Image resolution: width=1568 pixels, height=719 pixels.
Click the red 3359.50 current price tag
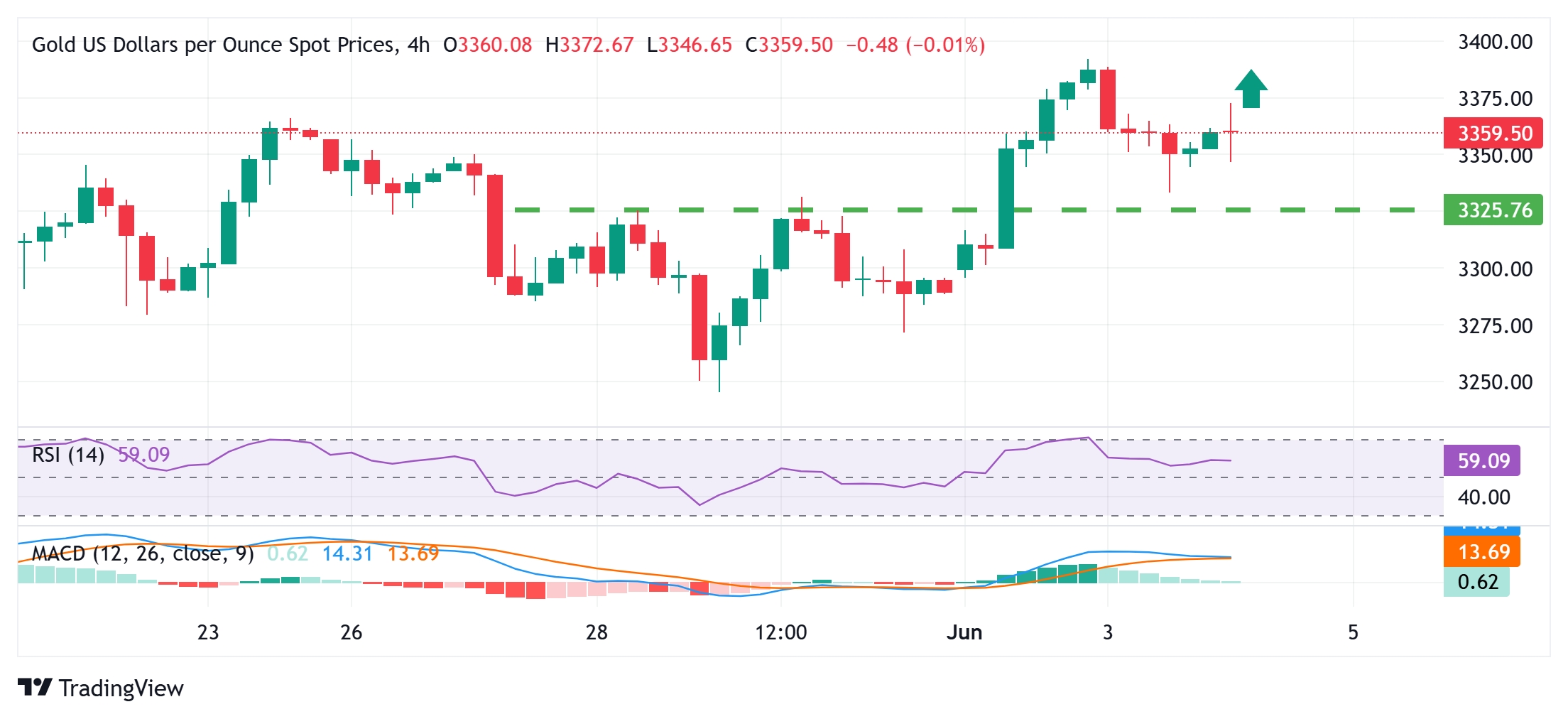click(x=1493, y=133)
